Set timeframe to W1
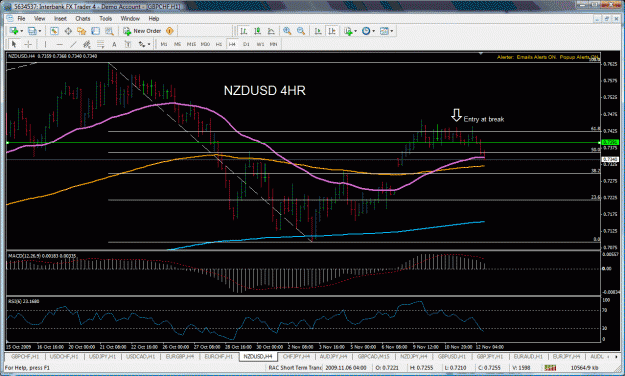 [x=260, y=44]
